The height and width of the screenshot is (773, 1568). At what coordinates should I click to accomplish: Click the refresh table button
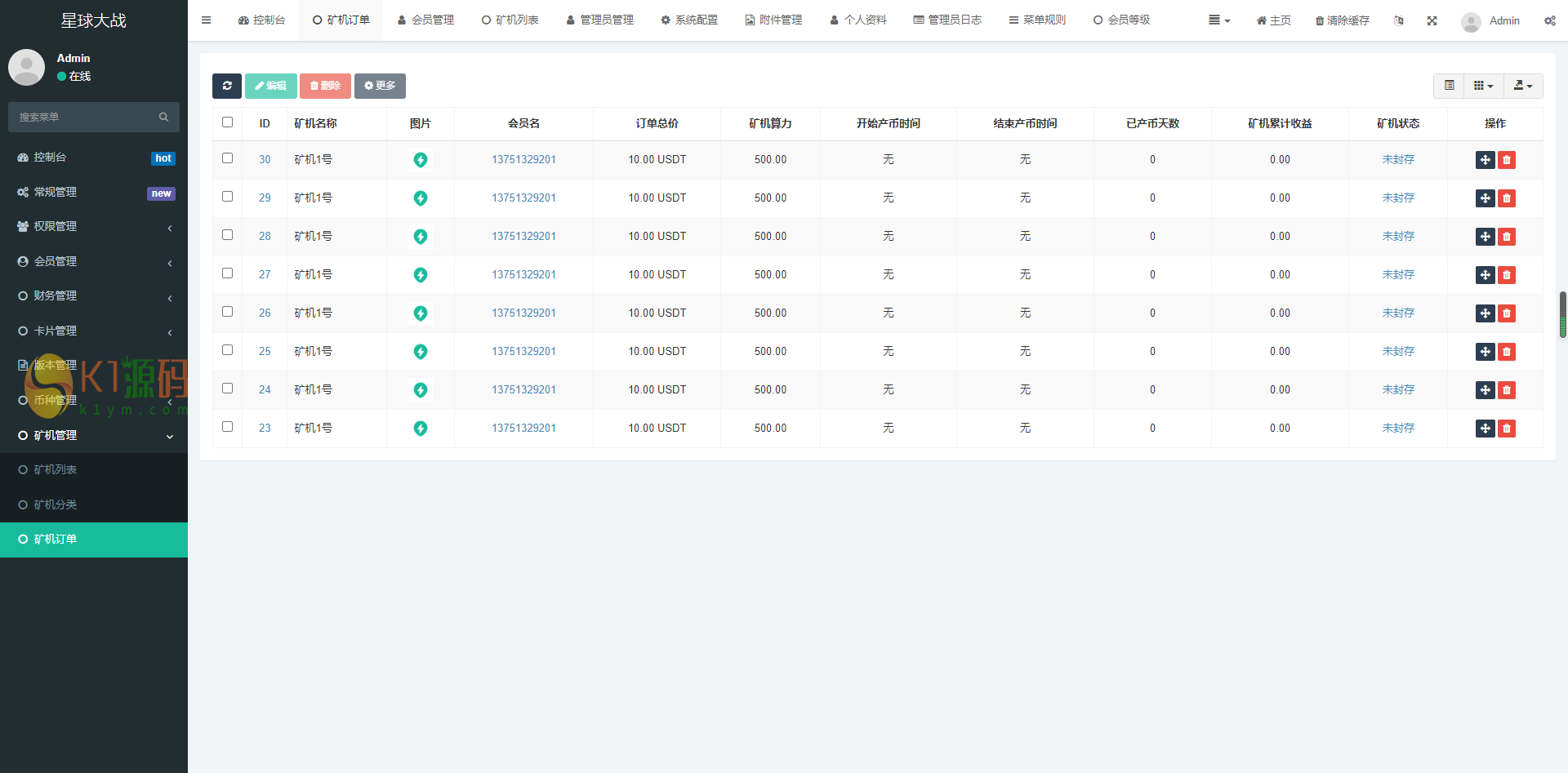click(226, 86)
